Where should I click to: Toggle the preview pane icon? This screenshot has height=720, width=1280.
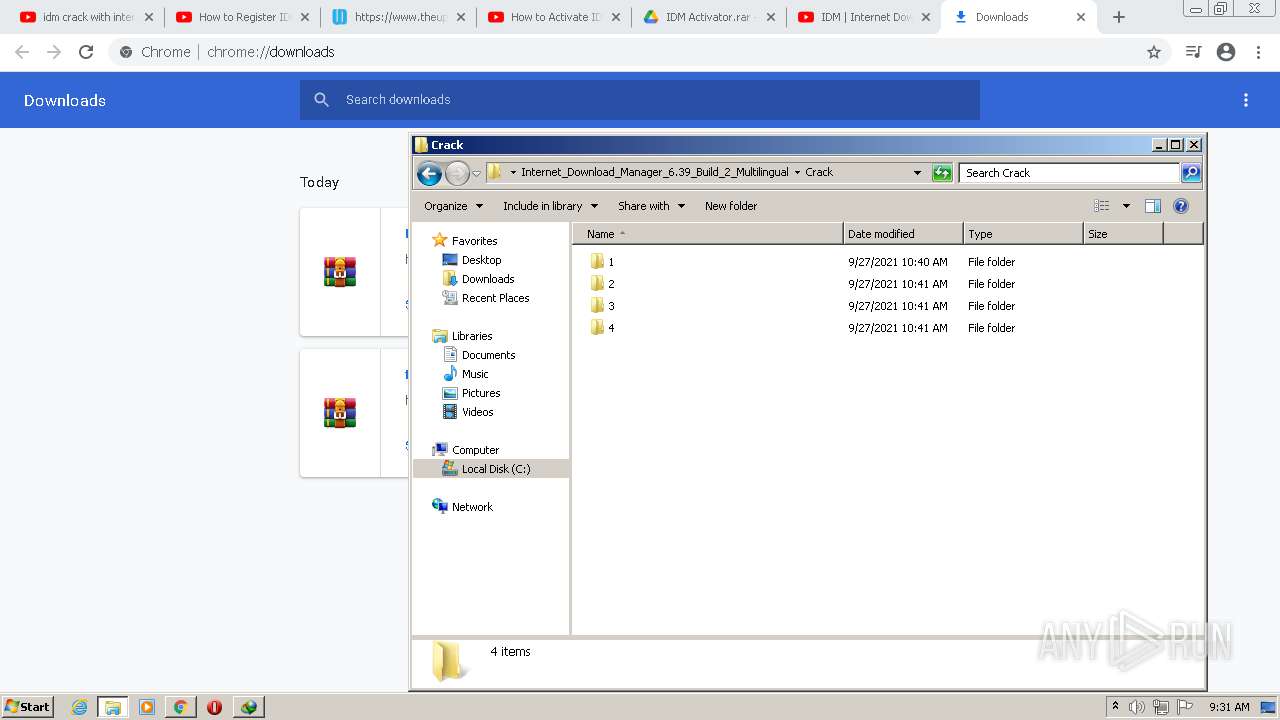click(1153, 206)
